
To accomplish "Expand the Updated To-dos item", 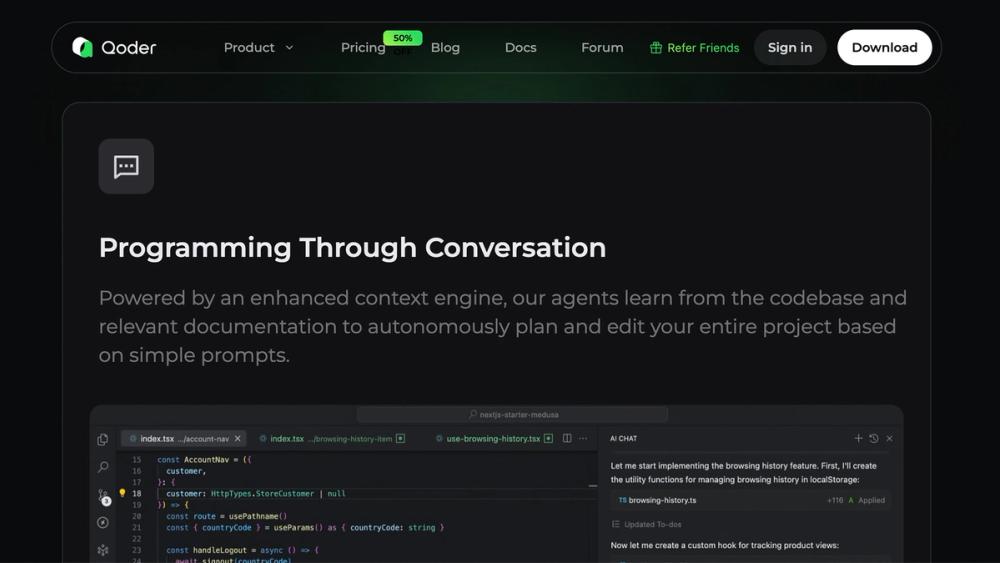I will (646, 524).
